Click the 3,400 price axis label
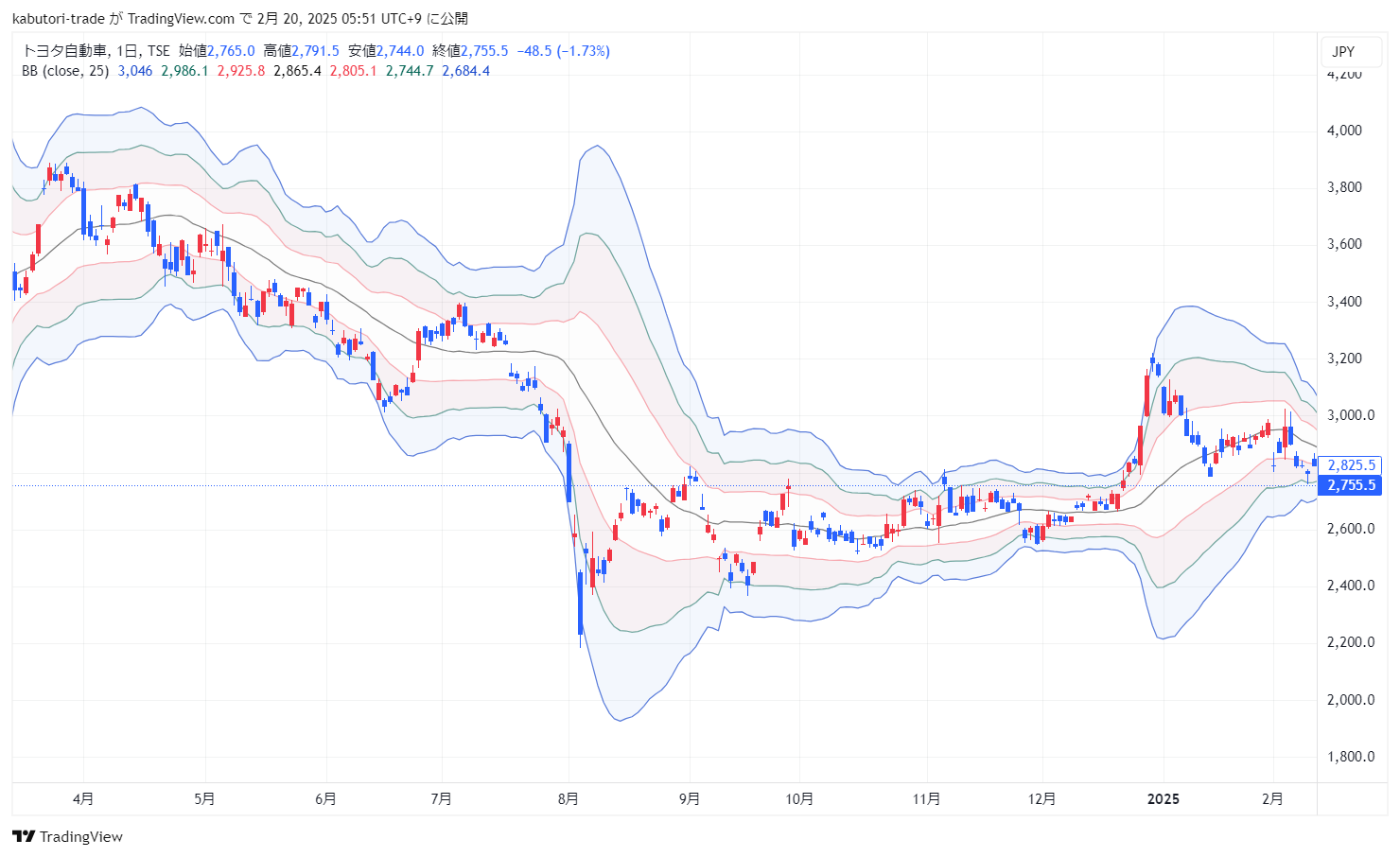1400x857 pixels. [x=1345, y=302]
